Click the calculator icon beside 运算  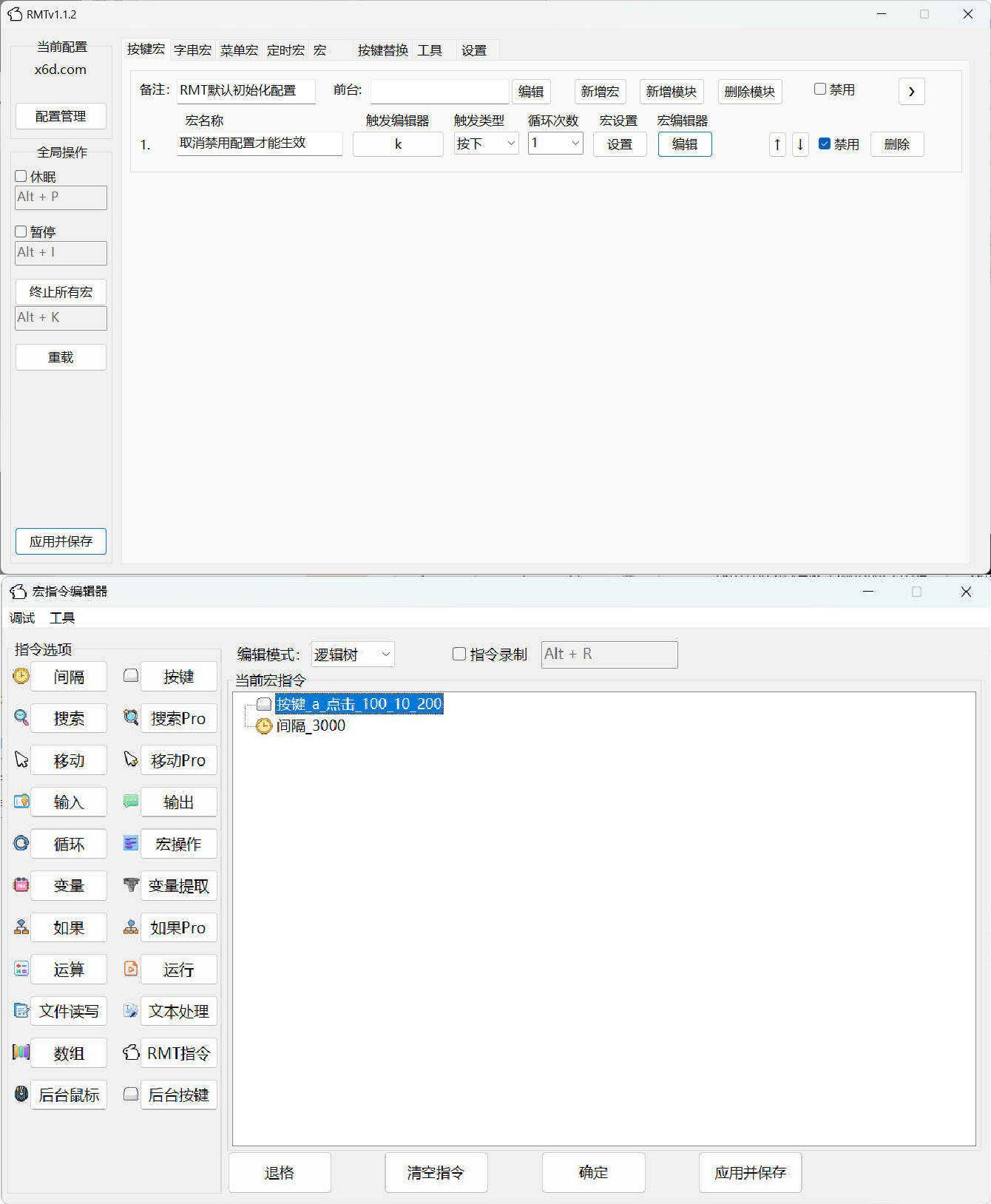pos(21,969)
